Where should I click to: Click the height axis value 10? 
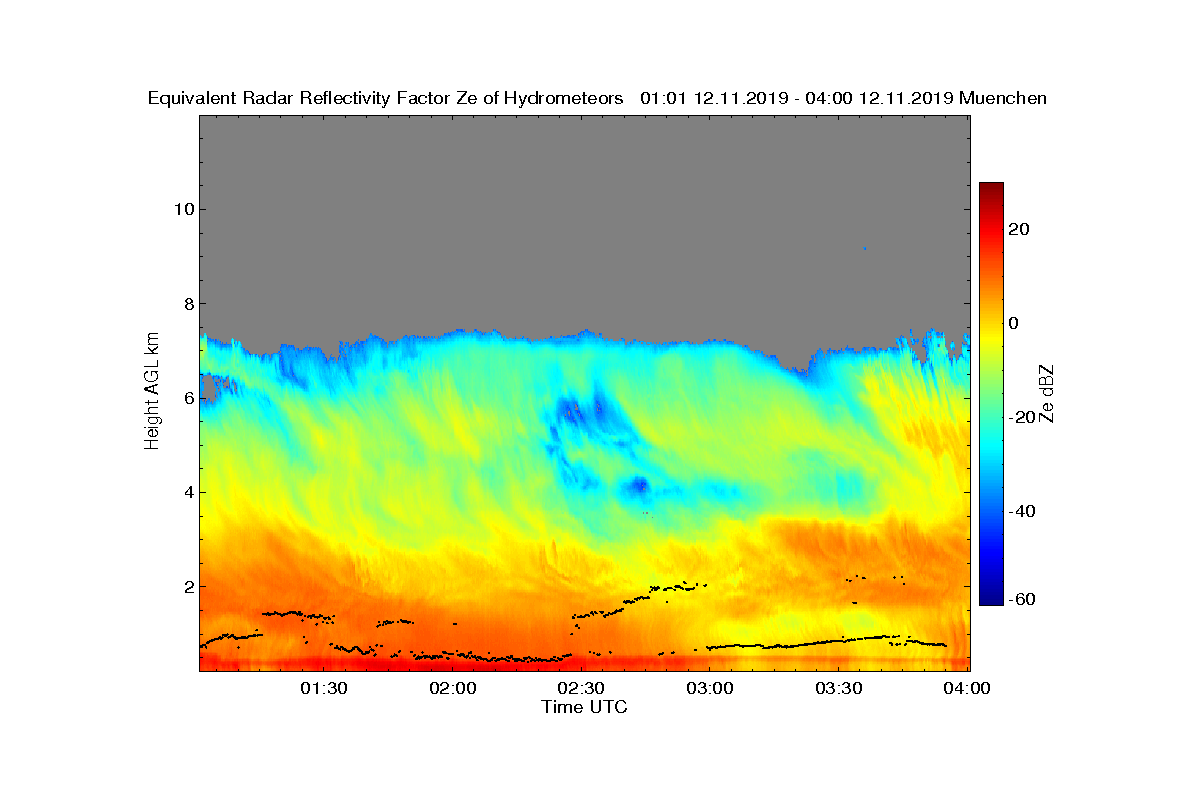point(183,209)
